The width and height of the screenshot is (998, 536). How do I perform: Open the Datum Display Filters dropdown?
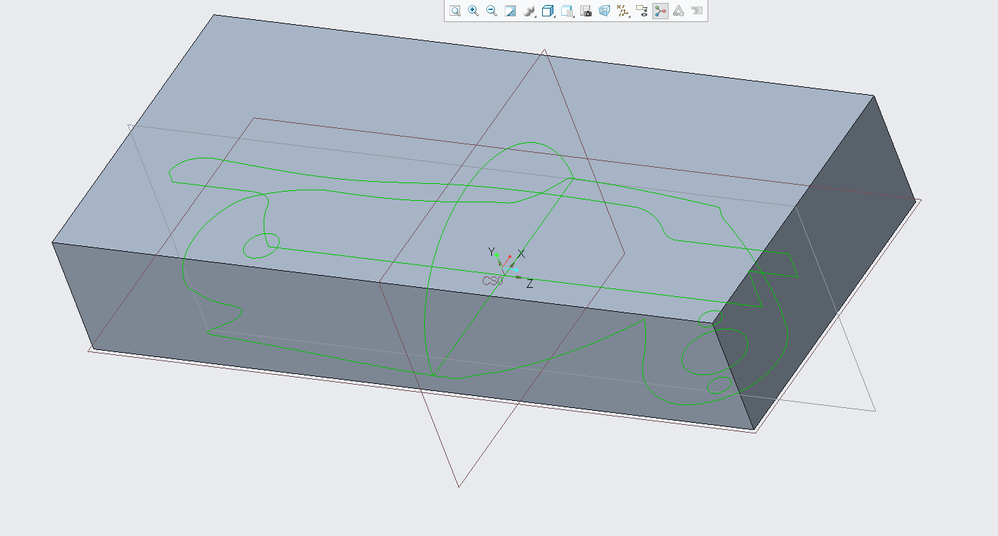pos(623,11)
